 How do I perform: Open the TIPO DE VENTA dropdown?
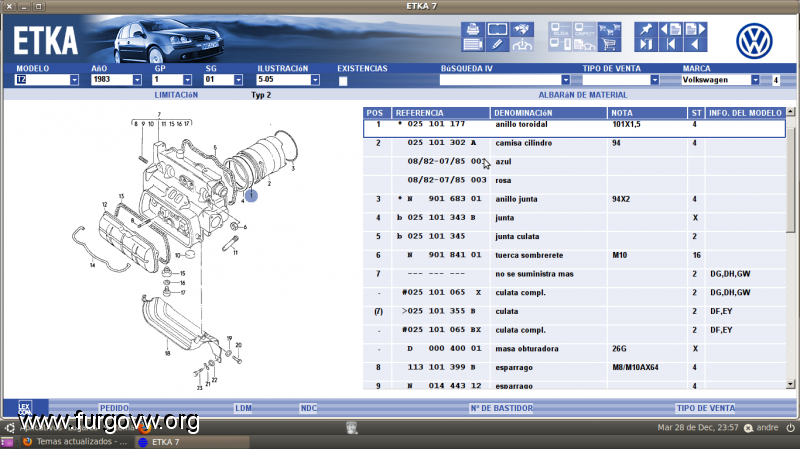655,80
